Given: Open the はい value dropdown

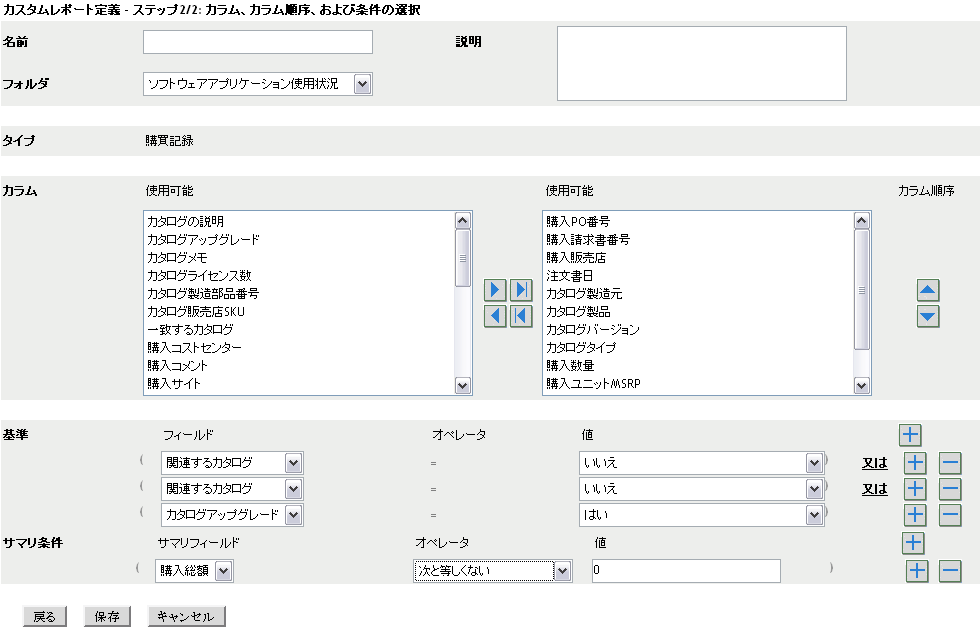Looking at the screenshot, I should pyautogui.click(x=814, y=515).
